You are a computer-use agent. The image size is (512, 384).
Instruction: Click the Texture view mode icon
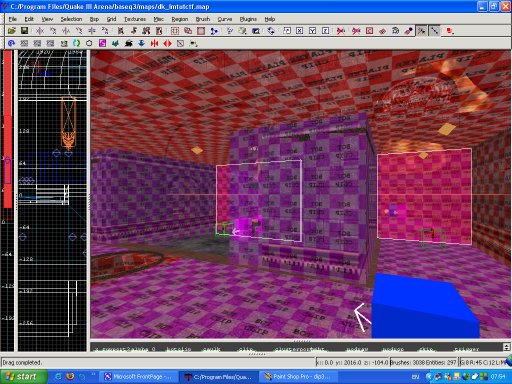pyautogui.click(x=243, y=31)
